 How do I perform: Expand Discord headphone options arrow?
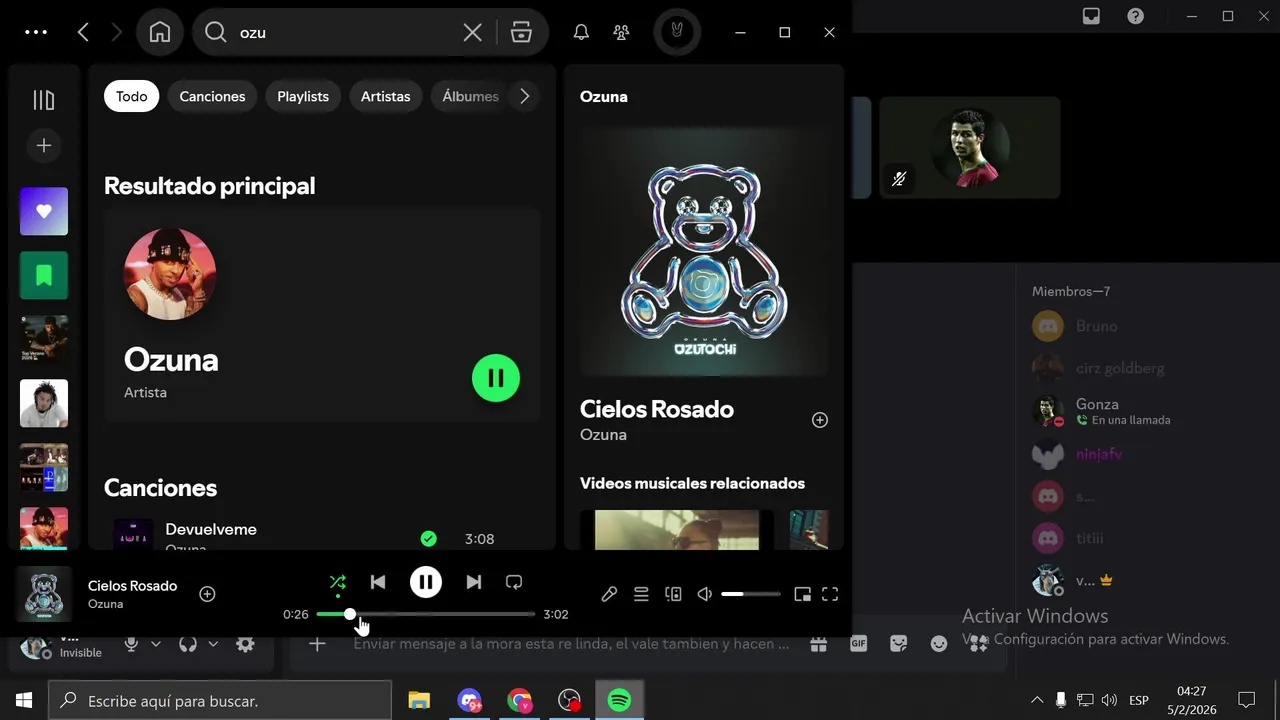point(213,645)
